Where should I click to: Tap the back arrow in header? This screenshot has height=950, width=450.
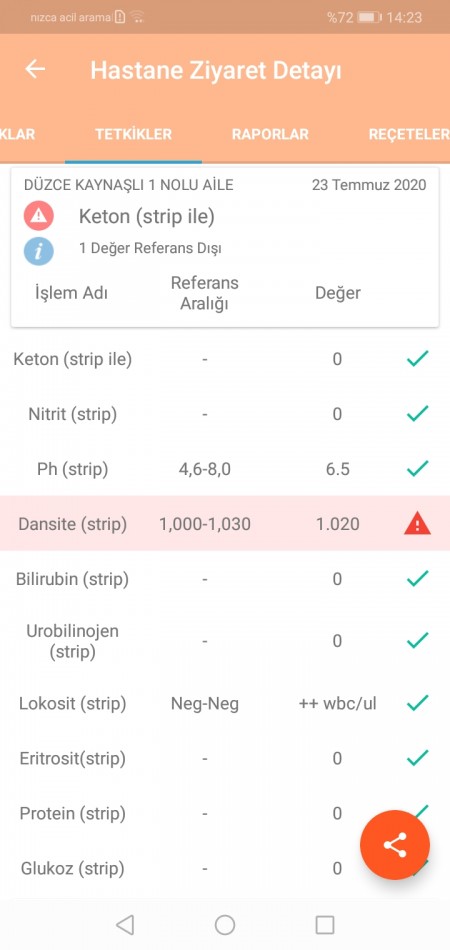pos(35,69)
